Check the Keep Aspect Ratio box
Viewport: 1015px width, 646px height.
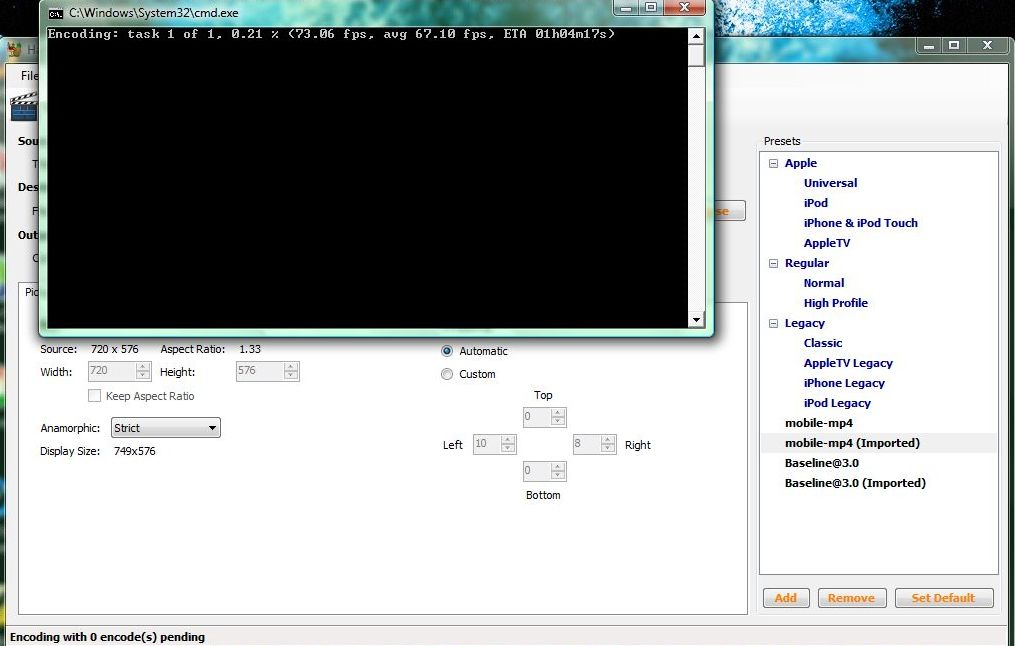click(95, 395)
